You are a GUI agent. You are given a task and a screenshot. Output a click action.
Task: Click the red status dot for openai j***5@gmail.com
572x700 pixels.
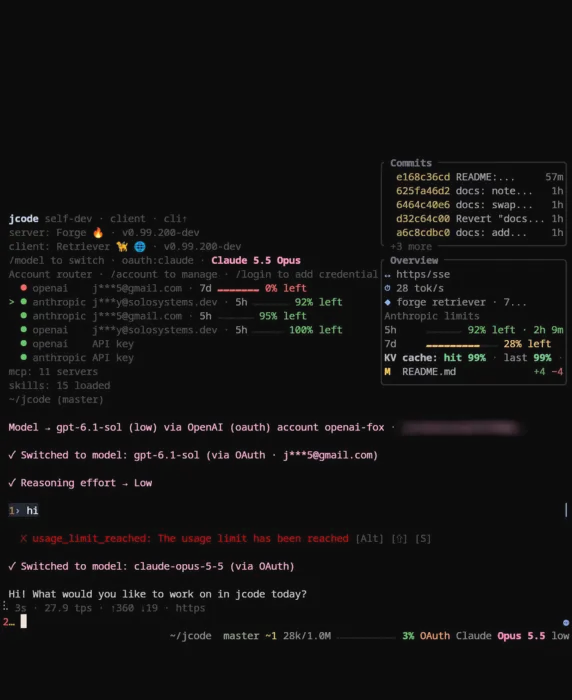[x=24, y=288]
